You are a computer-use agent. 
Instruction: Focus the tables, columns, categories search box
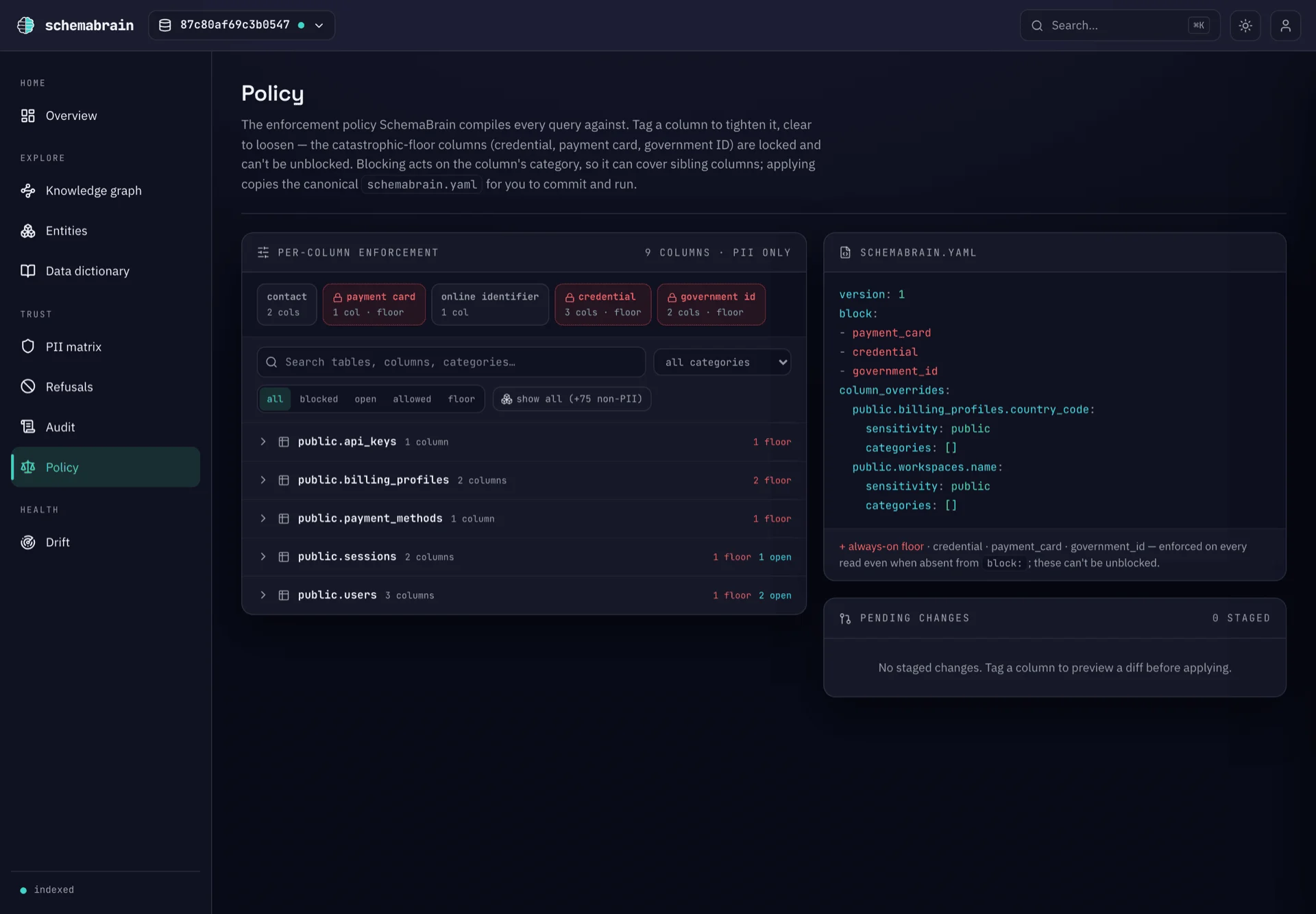[x=451, y=362]
